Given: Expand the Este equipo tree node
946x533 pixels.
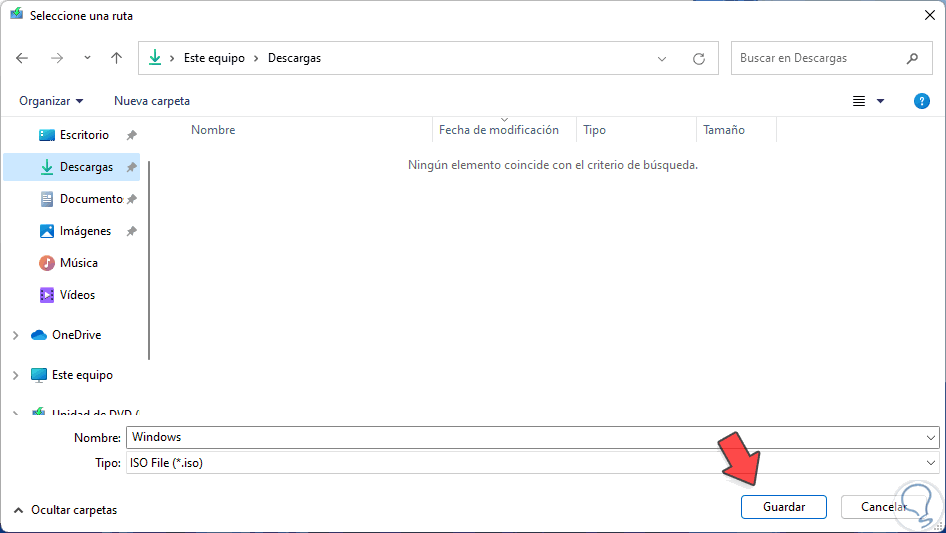Looking at the screenshot, I should tap(16, 375).
